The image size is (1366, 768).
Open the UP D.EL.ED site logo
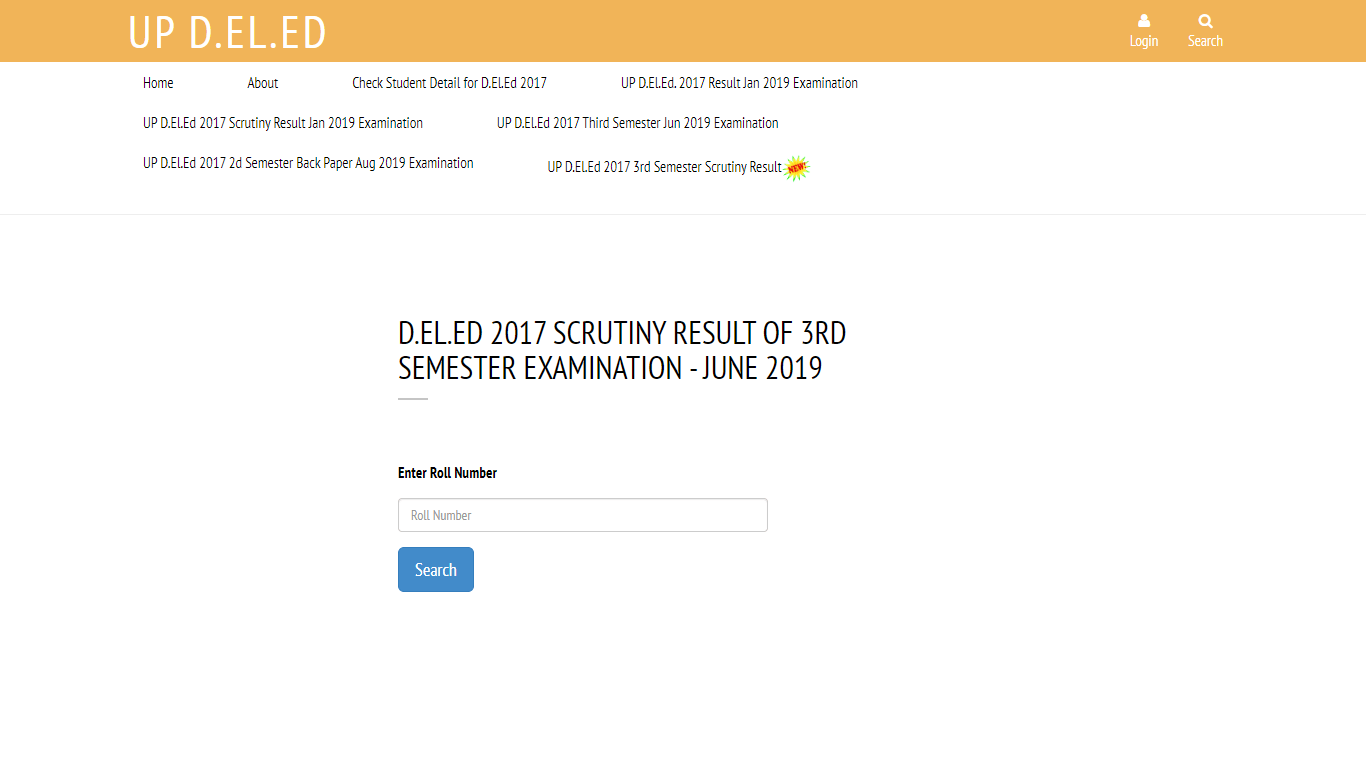click(x=228, y=33)
